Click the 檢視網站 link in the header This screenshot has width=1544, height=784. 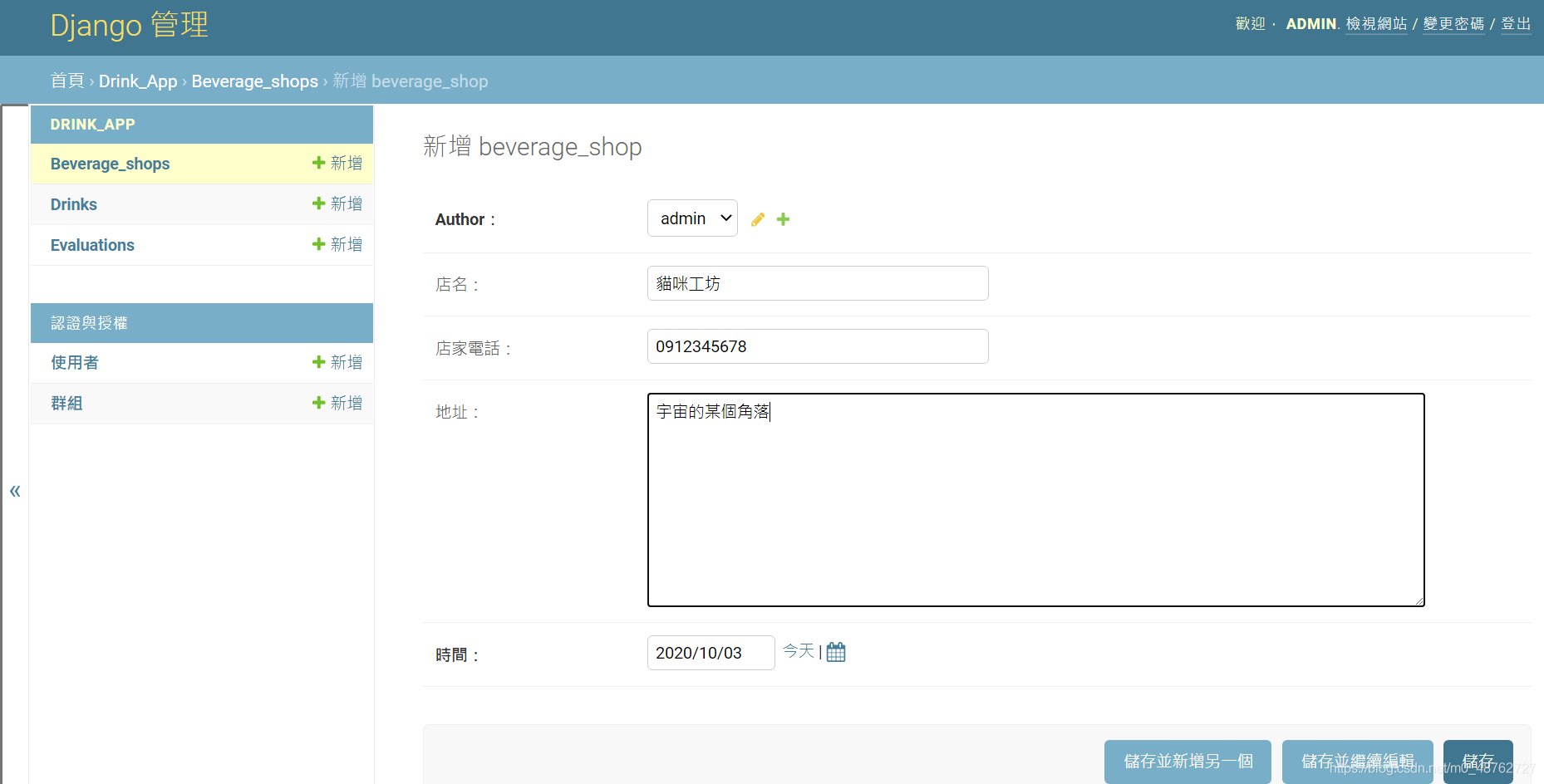tap(1376, 24)
